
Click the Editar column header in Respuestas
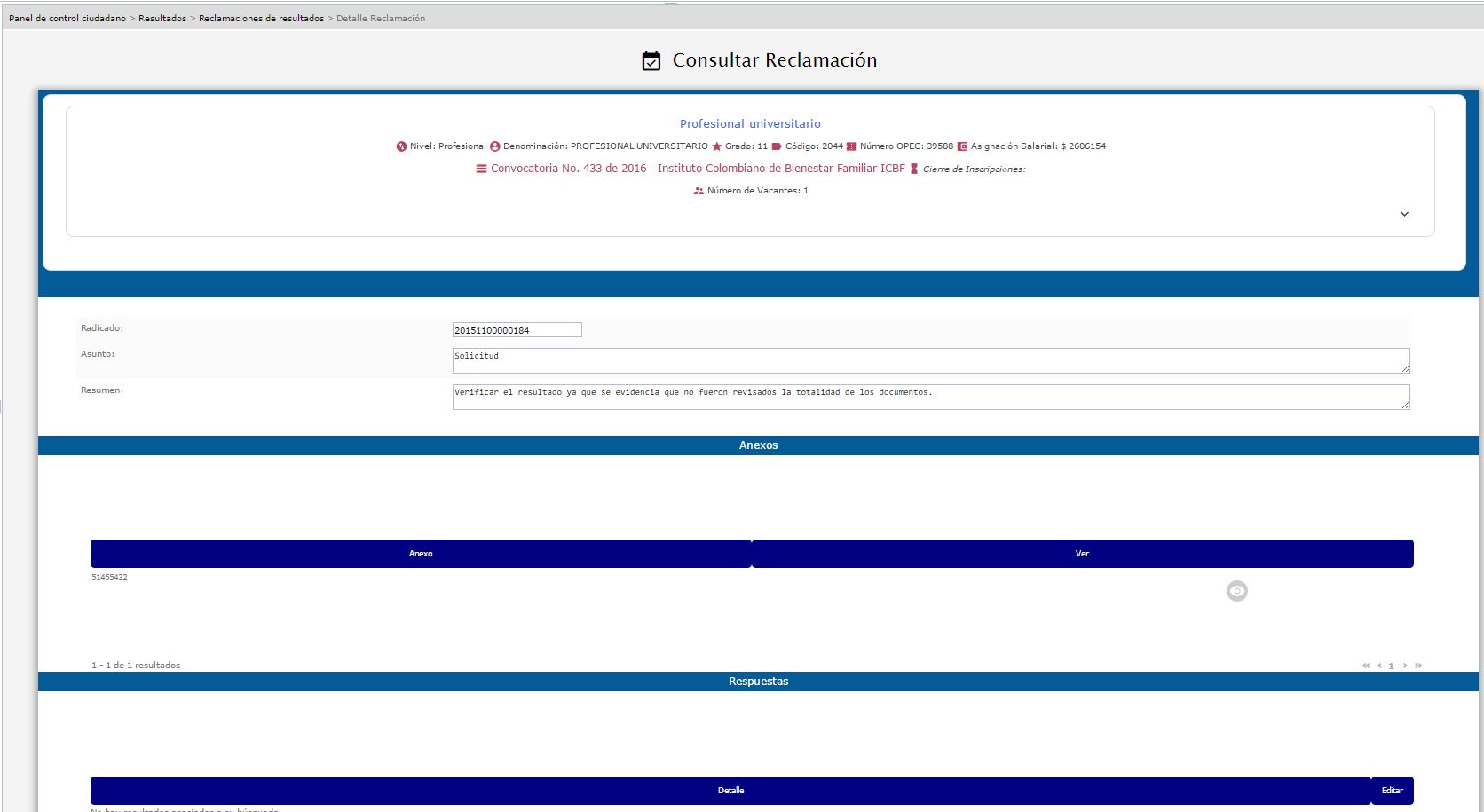[1392, 790]
